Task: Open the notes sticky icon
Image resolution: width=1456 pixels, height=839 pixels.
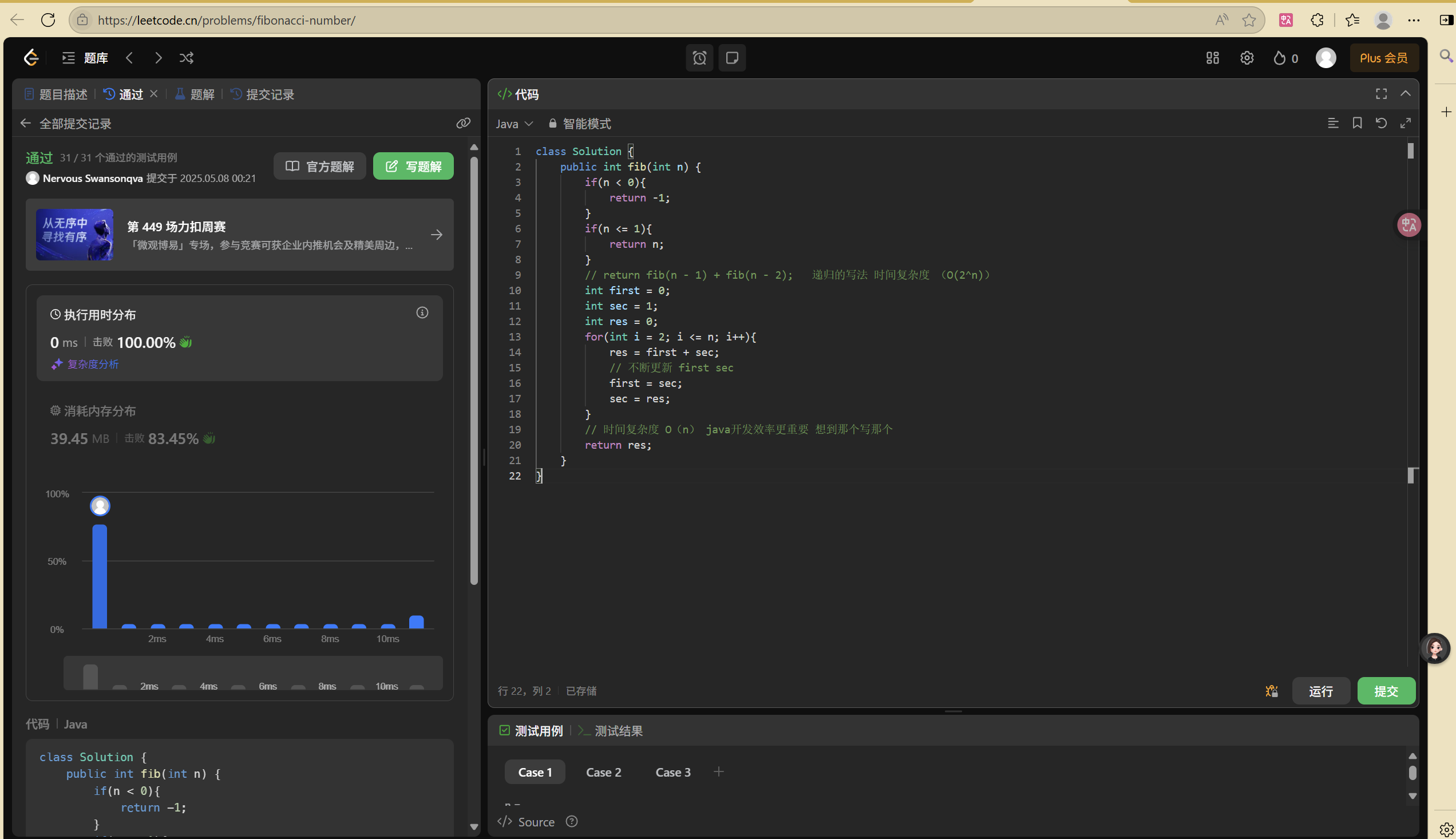Action: tap(732, 58)
